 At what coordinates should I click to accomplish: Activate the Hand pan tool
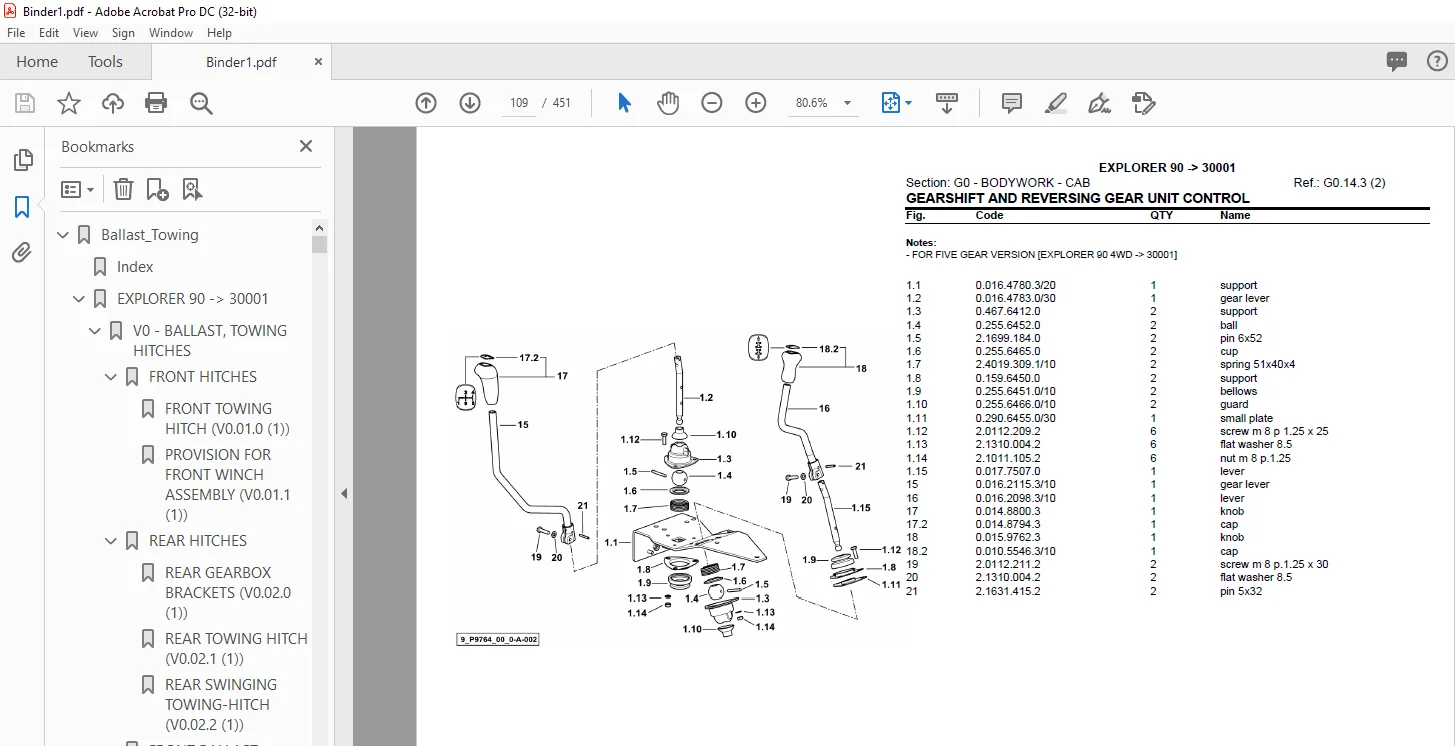coord(668,103)
